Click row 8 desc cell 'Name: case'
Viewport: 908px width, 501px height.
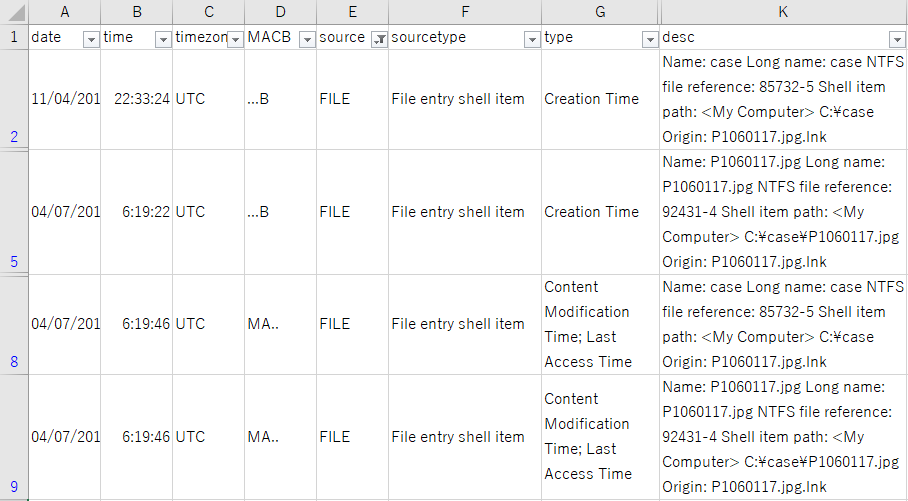coord(783,324)
